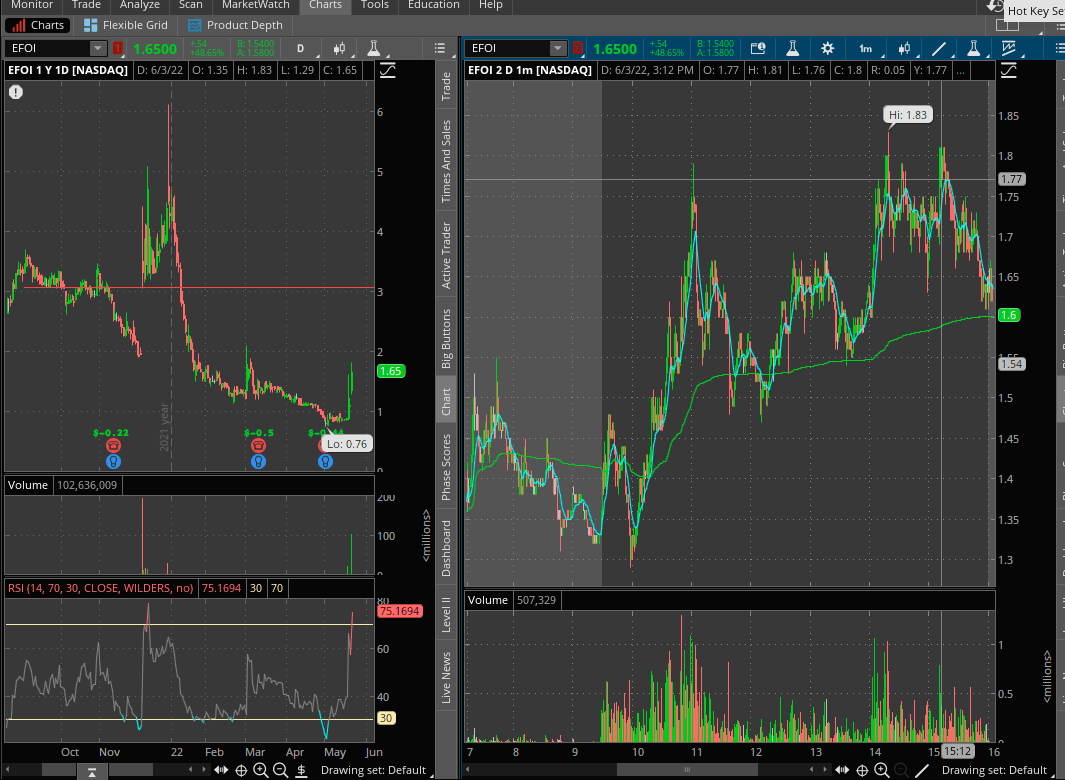Click the Product Depth button
This screenshot has height=780, width=1065.
(x=235, y=25)
